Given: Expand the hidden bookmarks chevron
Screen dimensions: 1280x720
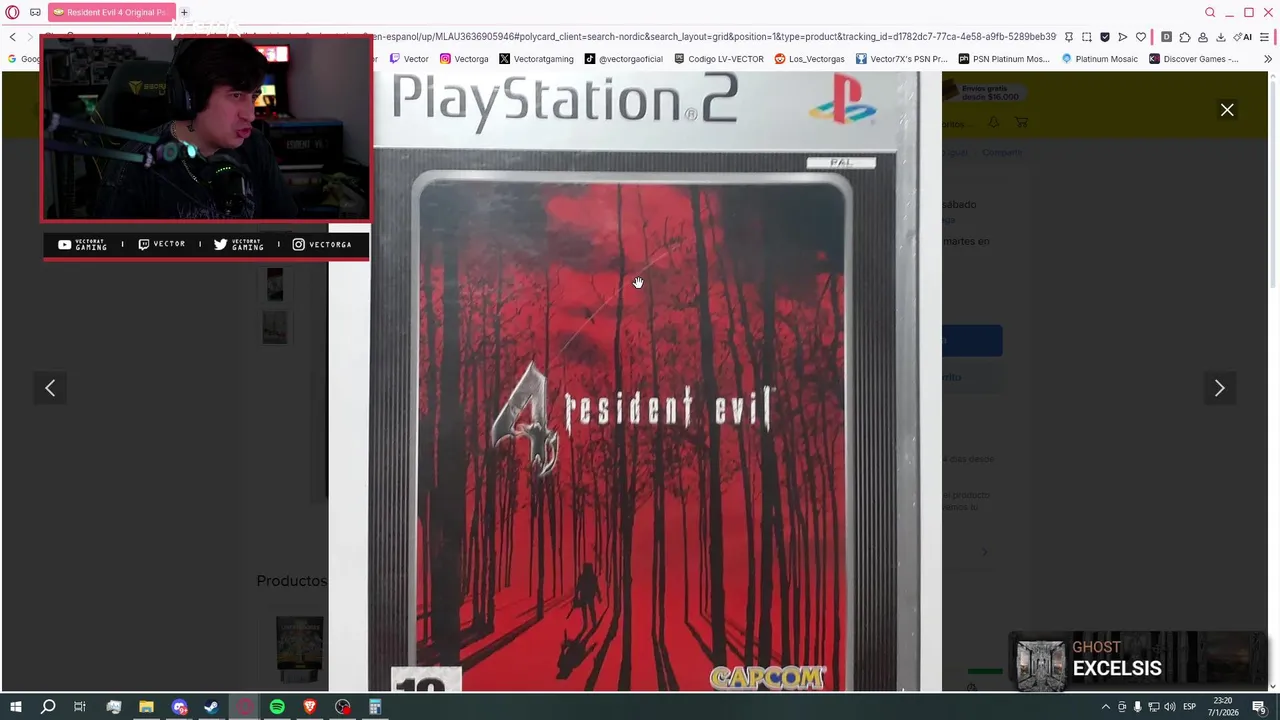Looking at the screenshot, I should click(x=1268, y=59).
